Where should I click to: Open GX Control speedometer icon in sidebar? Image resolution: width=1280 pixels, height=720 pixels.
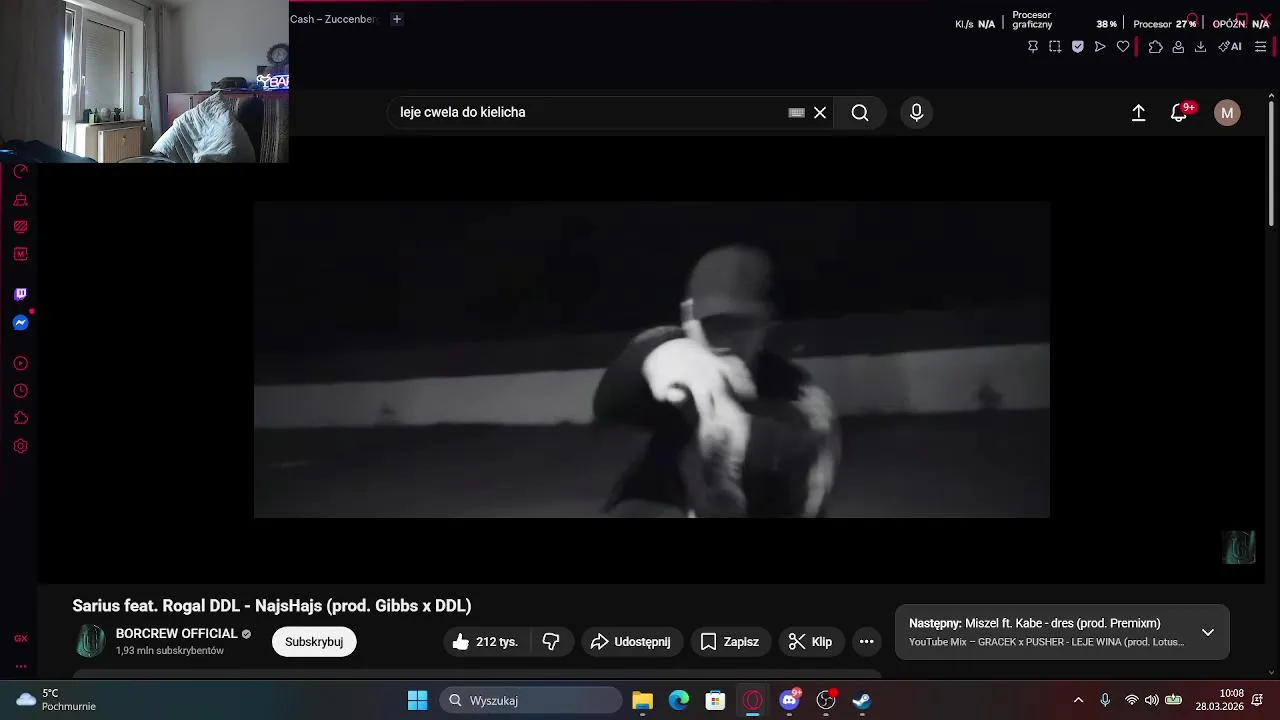[x=20, y=172]
